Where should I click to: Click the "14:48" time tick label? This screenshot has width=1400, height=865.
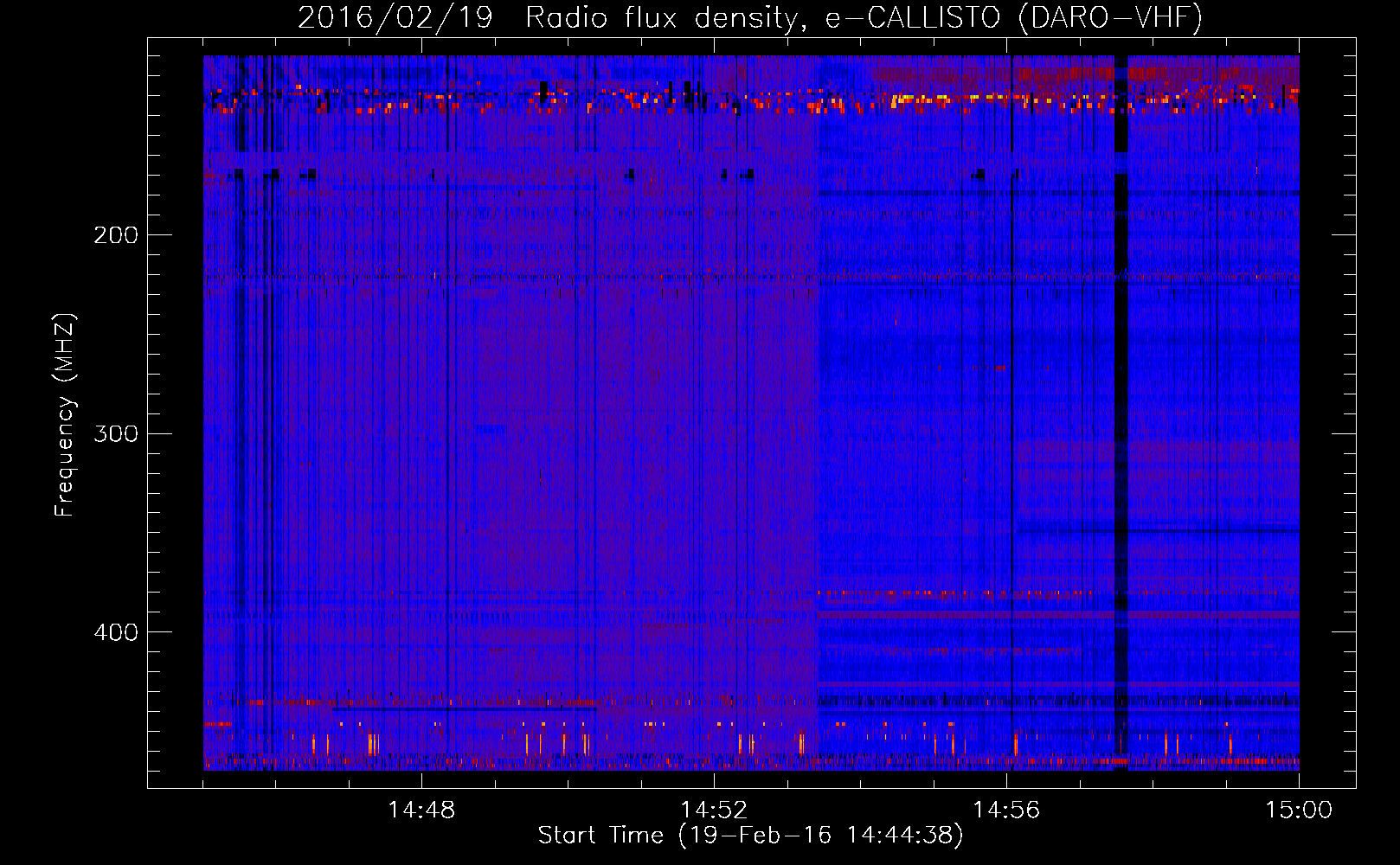click(x=421, y=811)
